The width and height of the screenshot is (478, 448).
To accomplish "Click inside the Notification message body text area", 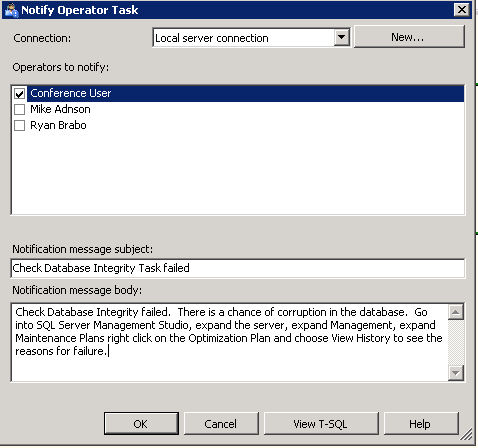I will (230, 342).
